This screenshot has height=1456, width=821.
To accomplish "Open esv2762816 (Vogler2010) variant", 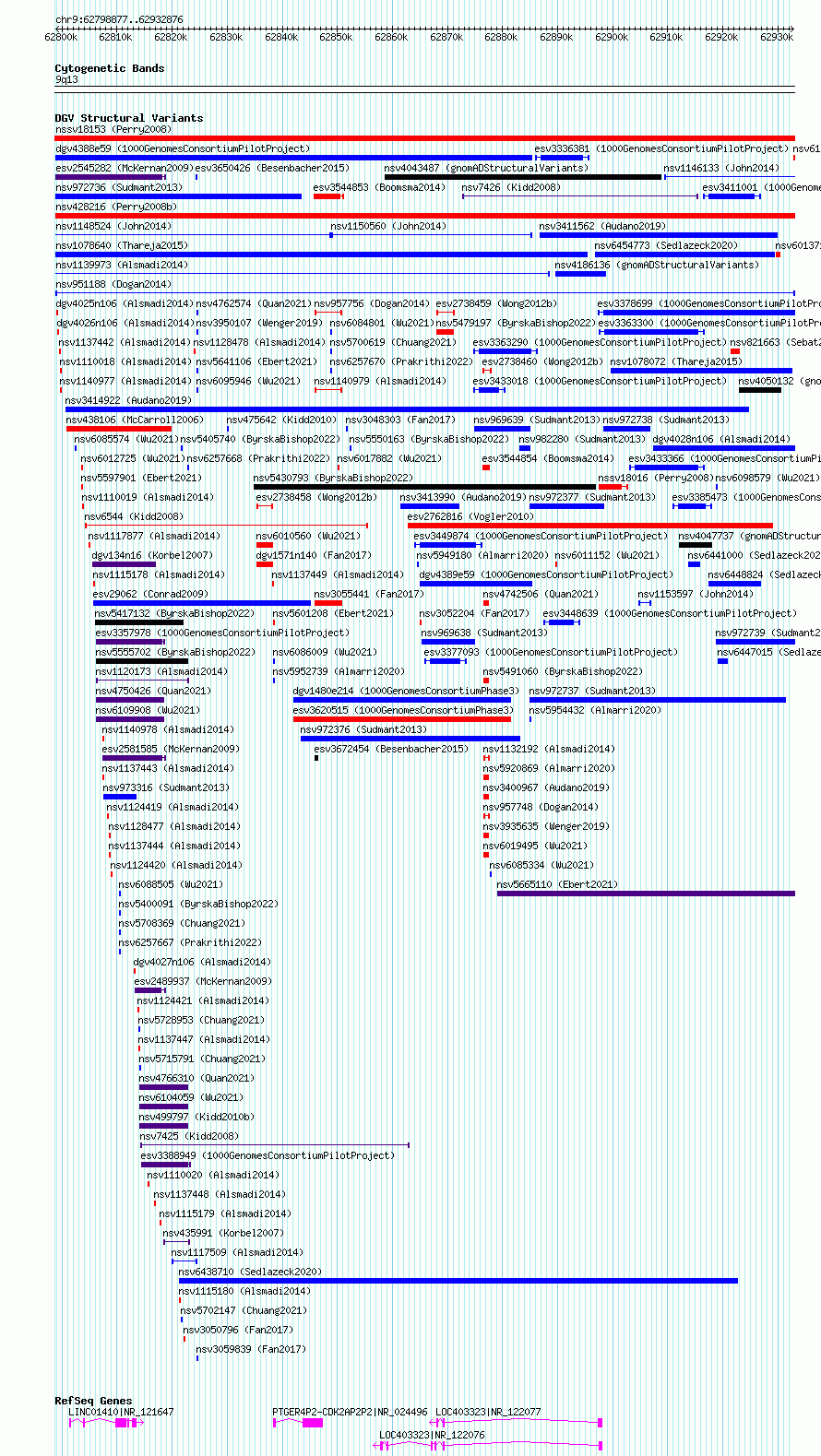I will tap(470, 517).
